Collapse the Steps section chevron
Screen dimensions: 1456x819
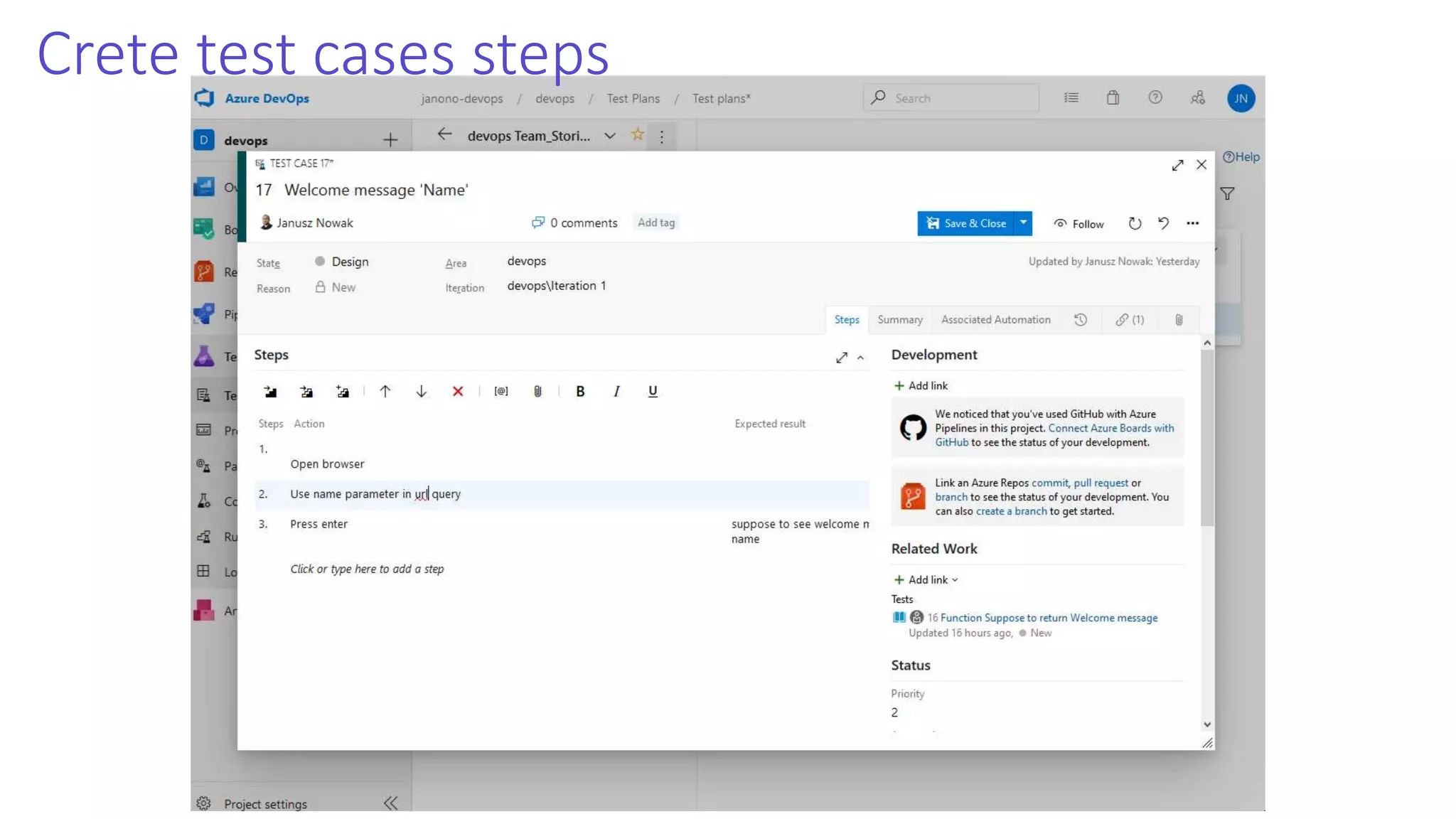click(860, 358)
